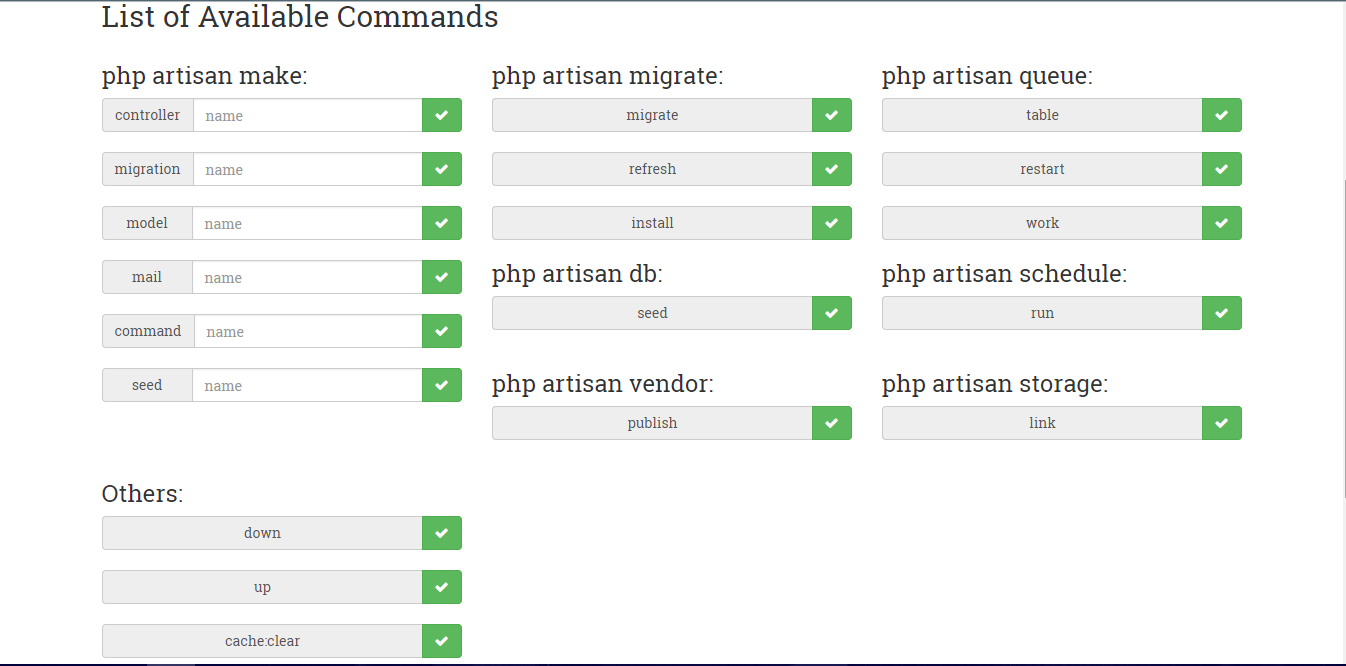
Task: Focus the migration name input field
Action: [x=307, y=169]
